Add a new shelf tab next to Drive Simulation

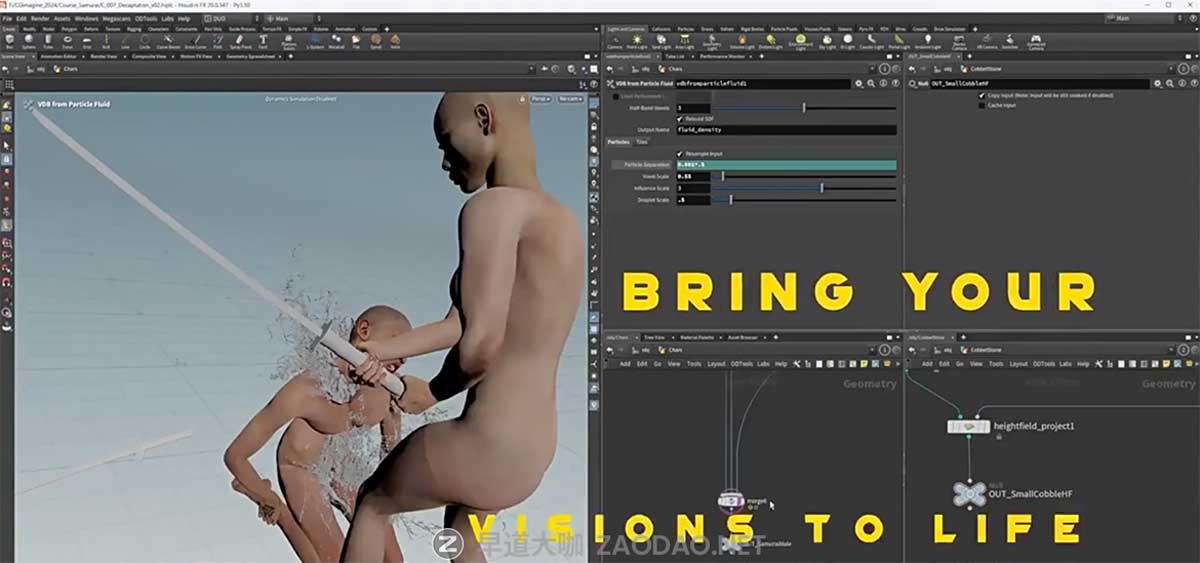click(975, 29)
